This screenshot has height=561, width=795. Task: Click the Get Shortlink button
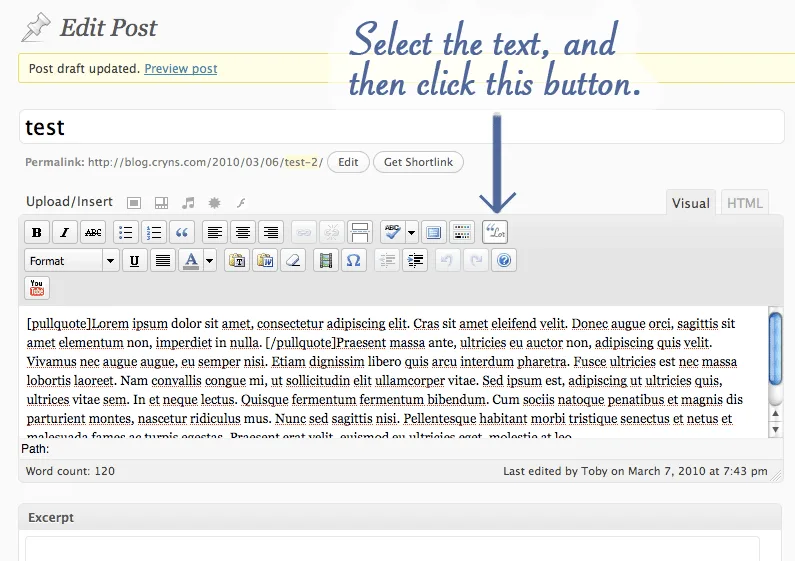418,162
